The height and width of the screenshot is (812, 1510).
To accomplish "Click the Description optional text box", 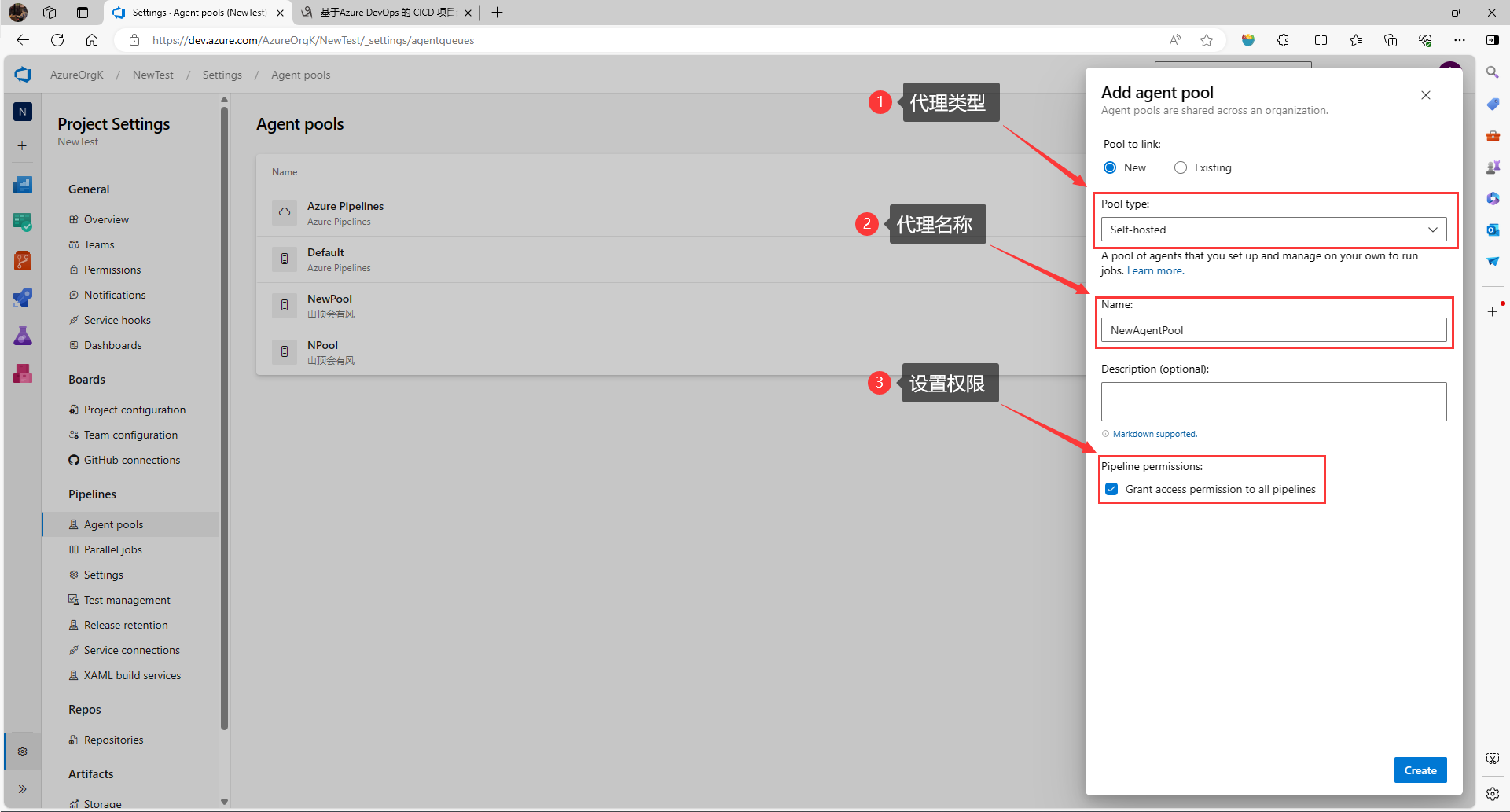I will 1273,402.
